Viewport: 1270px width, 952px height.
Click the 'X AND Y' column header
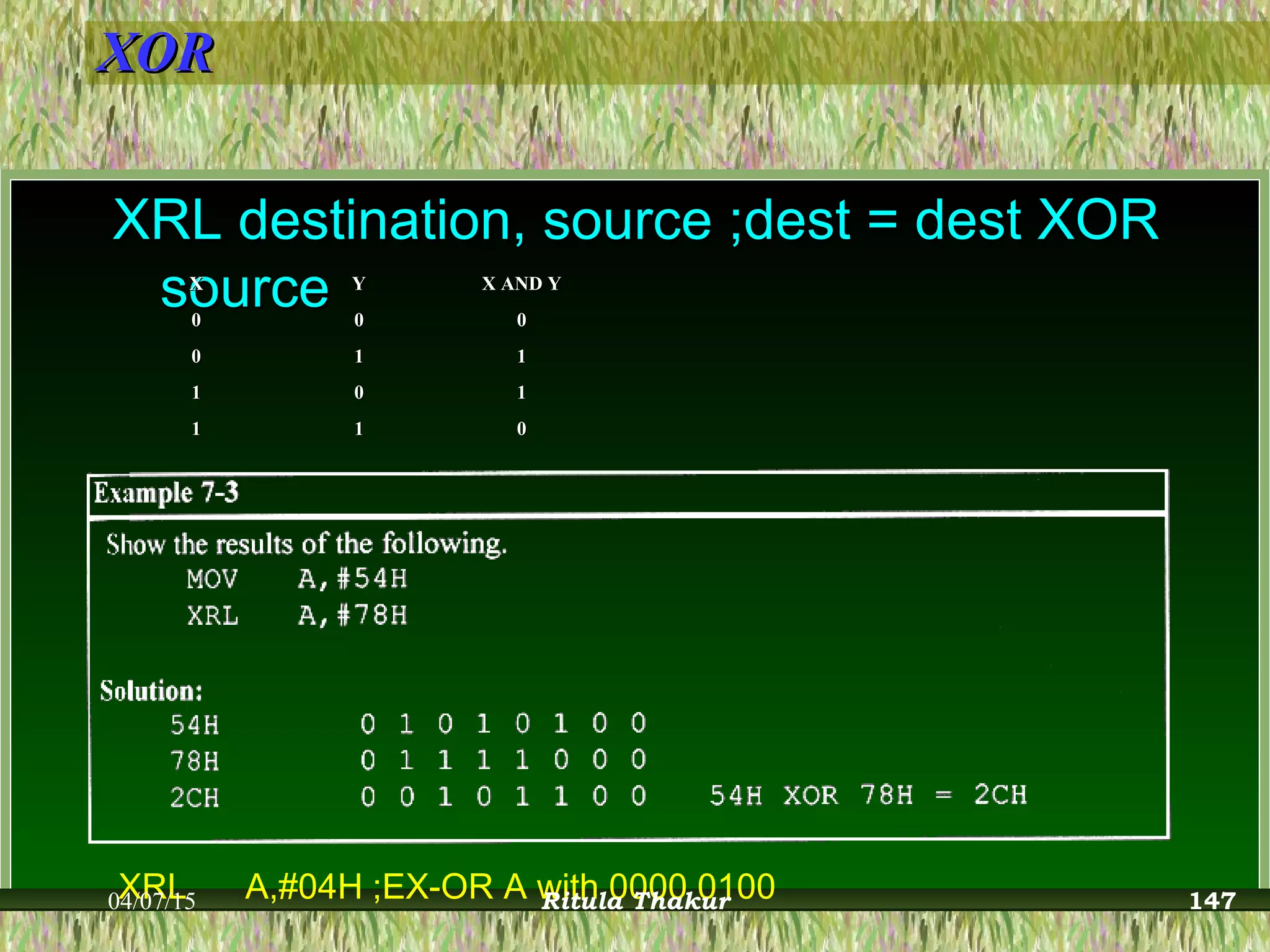(522, 284)
